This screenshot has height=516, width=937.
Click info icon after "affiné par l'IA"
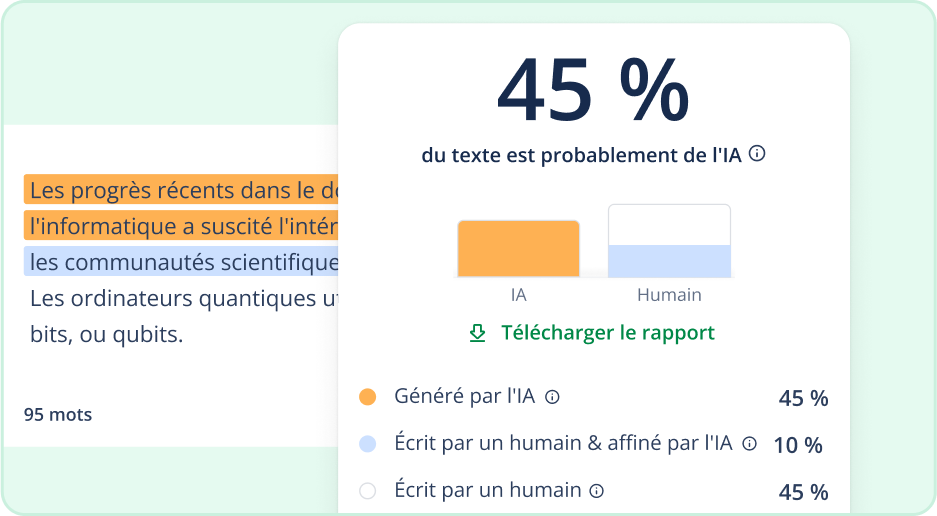[750, 443]
